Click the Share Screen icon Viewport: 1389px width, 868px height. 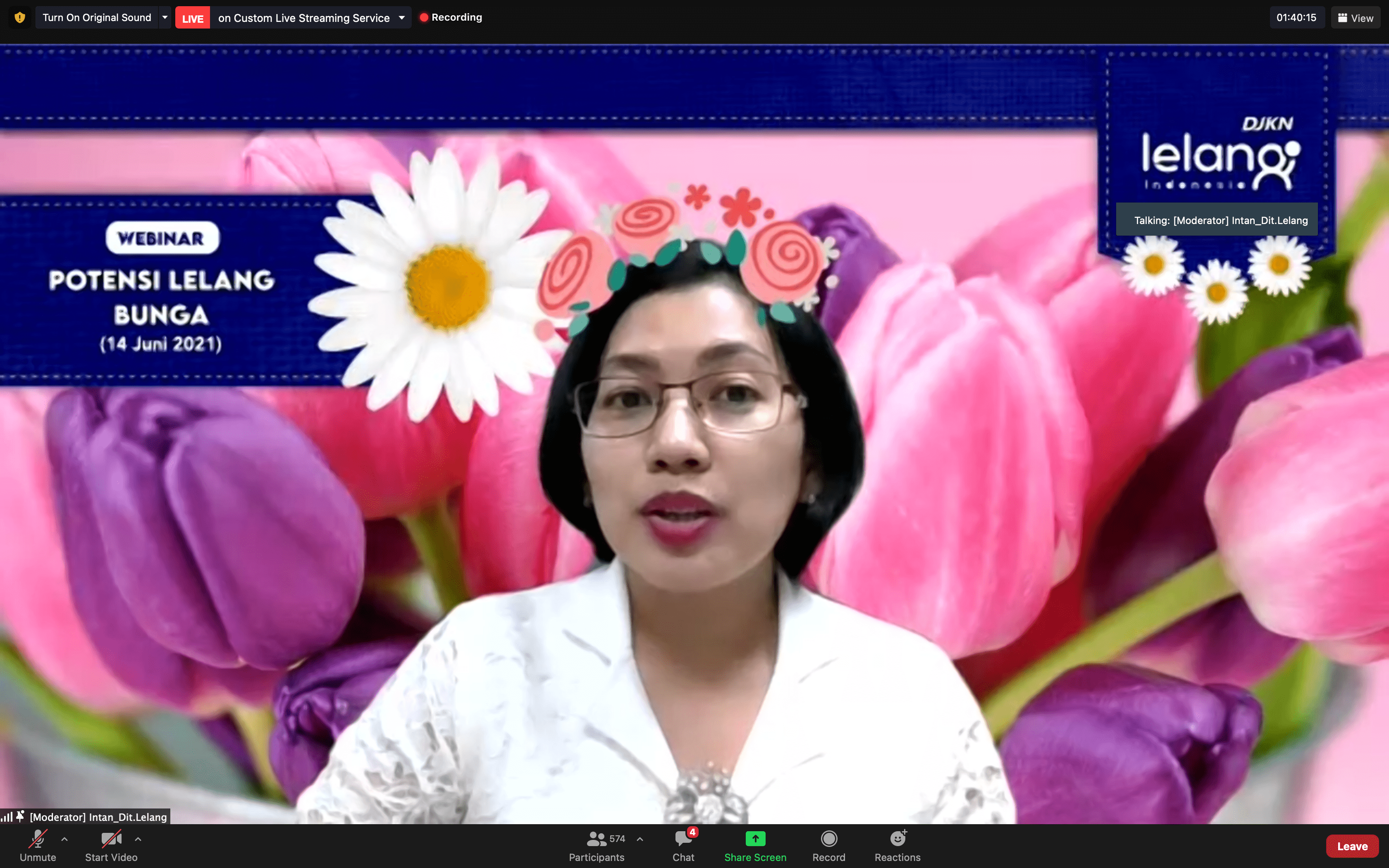coord(755,839)
